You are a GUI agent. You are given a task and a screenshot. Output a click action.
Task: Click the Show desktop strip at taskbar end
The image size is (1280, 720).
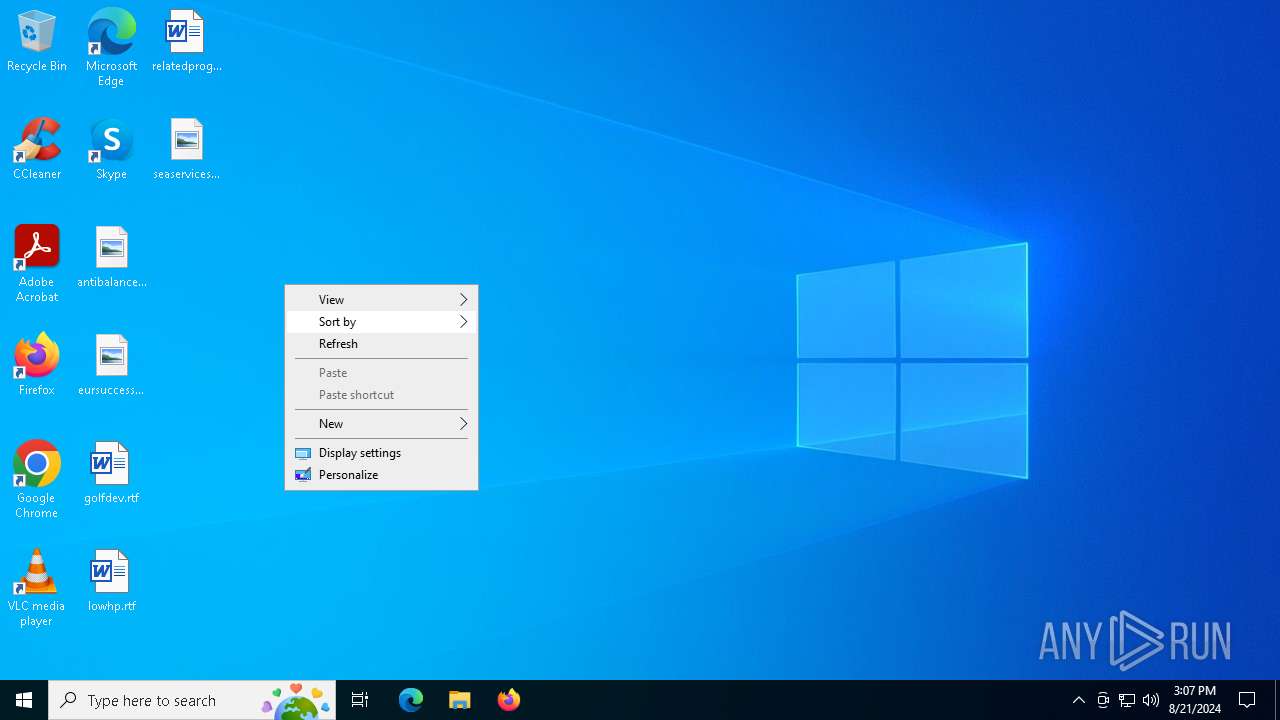coord(1277,700)
